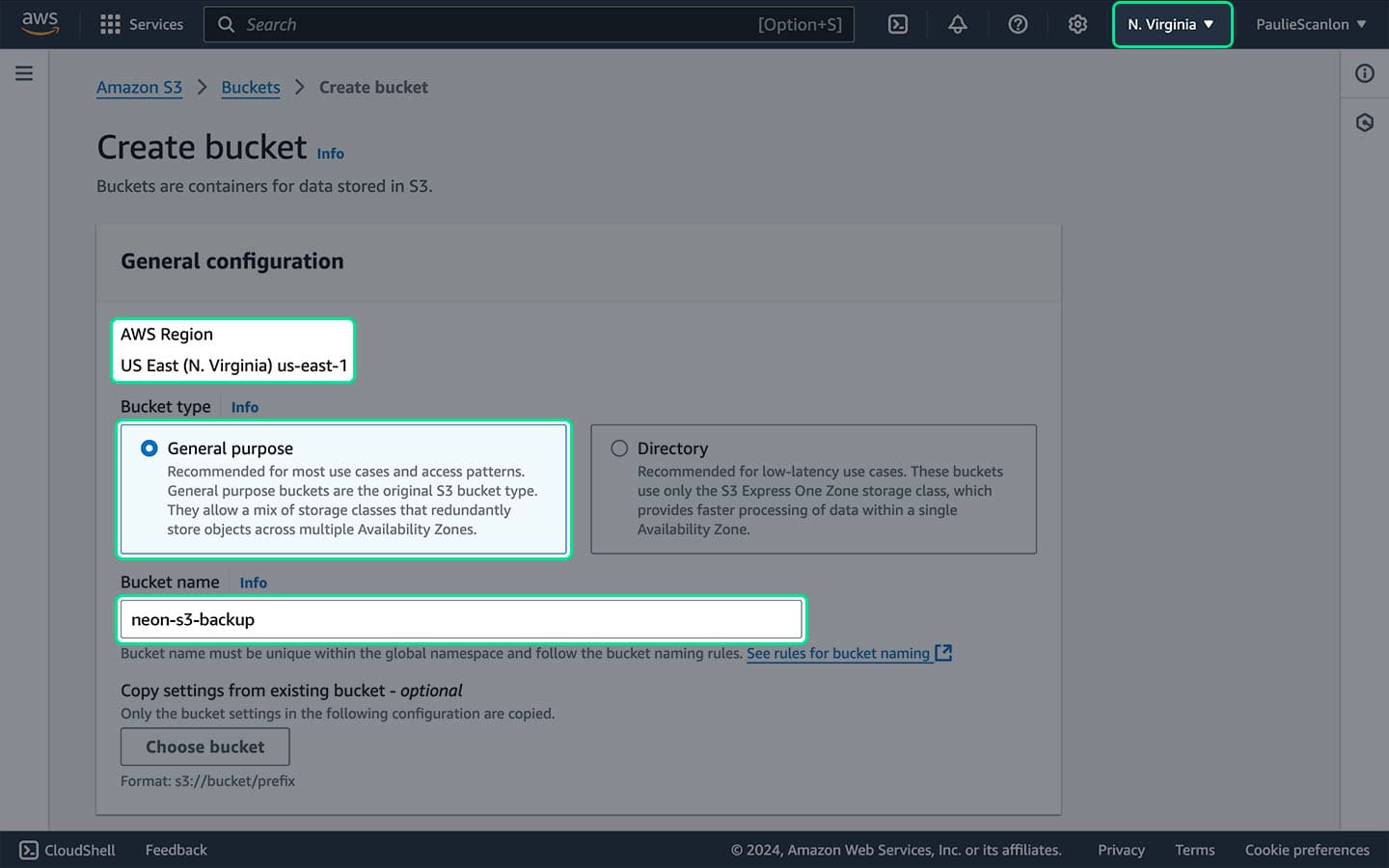Click the AWS logo to go home
The height and width of the screenshot is (868, 1389).
pyautogui.click(x=40, y=24)
